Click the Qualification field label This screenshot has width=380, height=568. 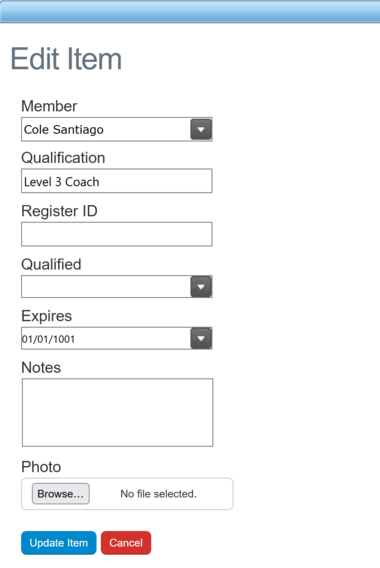click(63, 158)
